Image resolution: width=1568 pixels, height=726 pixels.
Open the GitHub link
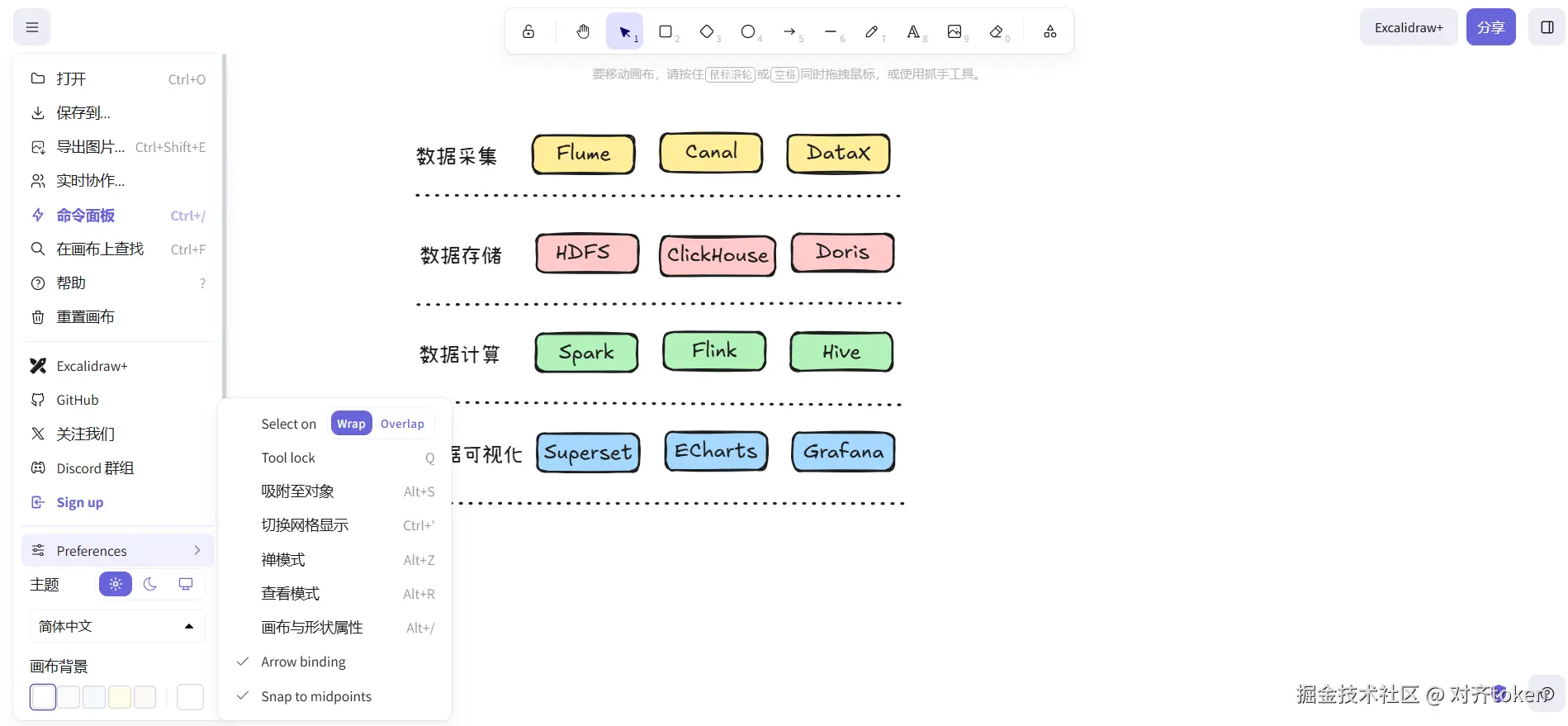point(117,400)
